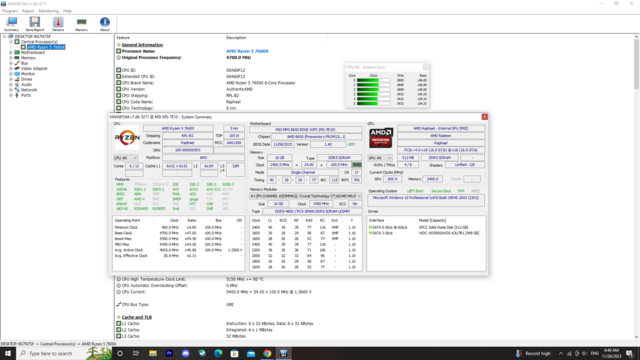This screenshot has height=360, width=640.
Task: Open the GPU #0 selector dropdown
Action: tap(380, 158)
